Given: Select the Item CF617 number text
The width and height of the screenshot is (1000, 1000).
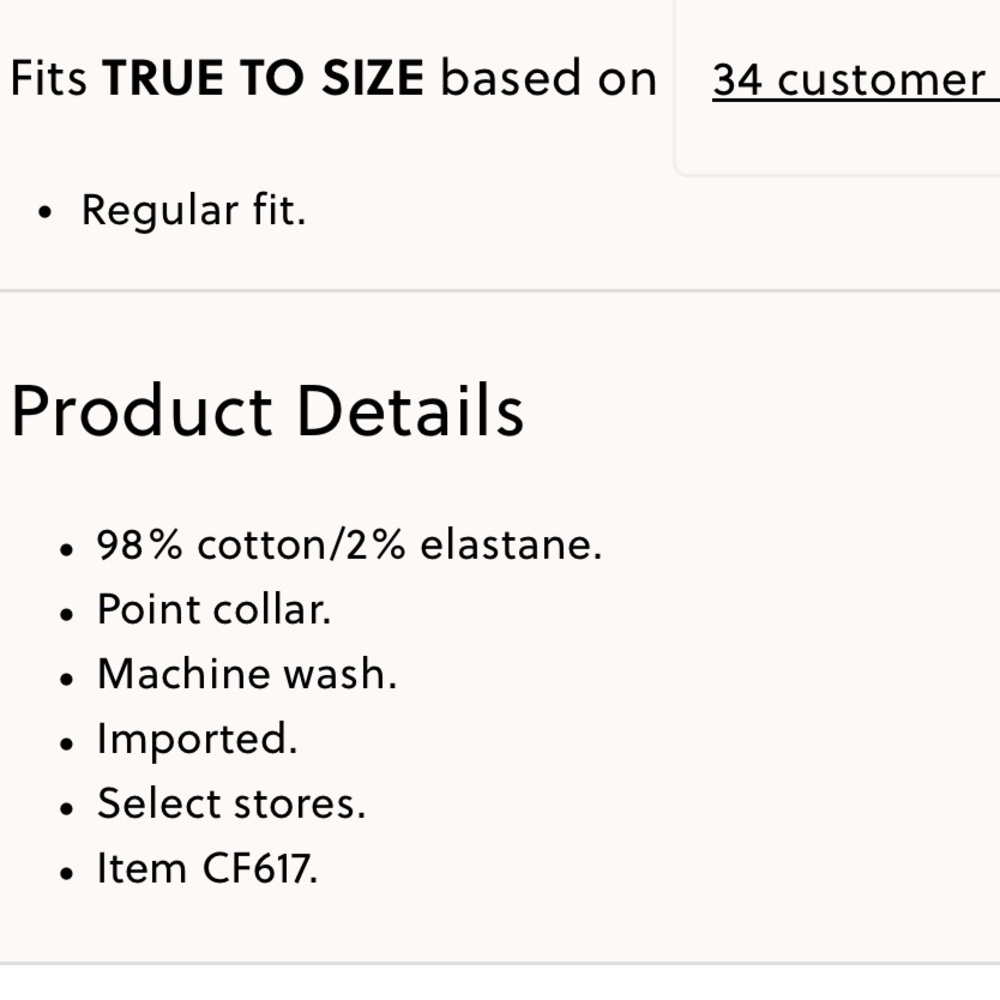Looking at the screenshot, I should [207, 869].
